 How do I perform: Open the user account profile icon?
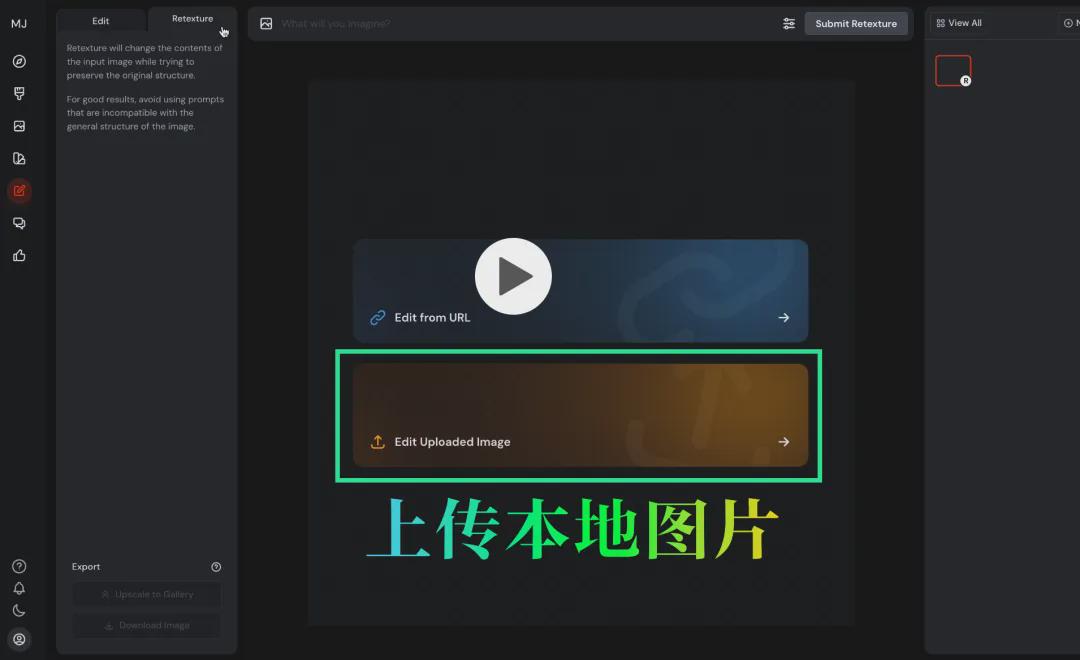pyautogui.click(x=19, y=639)
